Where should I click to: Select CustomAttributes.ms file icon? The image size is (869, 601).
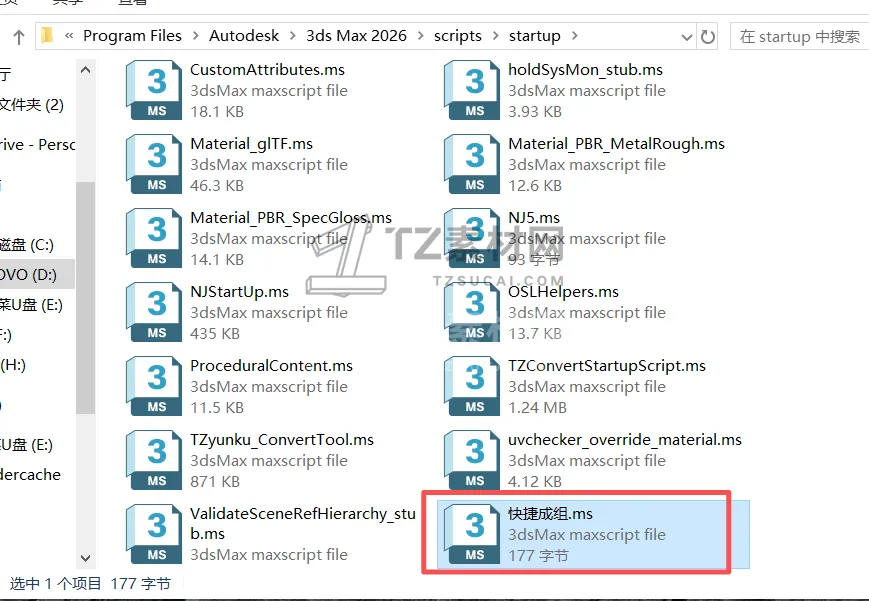(x=155, y=90)
